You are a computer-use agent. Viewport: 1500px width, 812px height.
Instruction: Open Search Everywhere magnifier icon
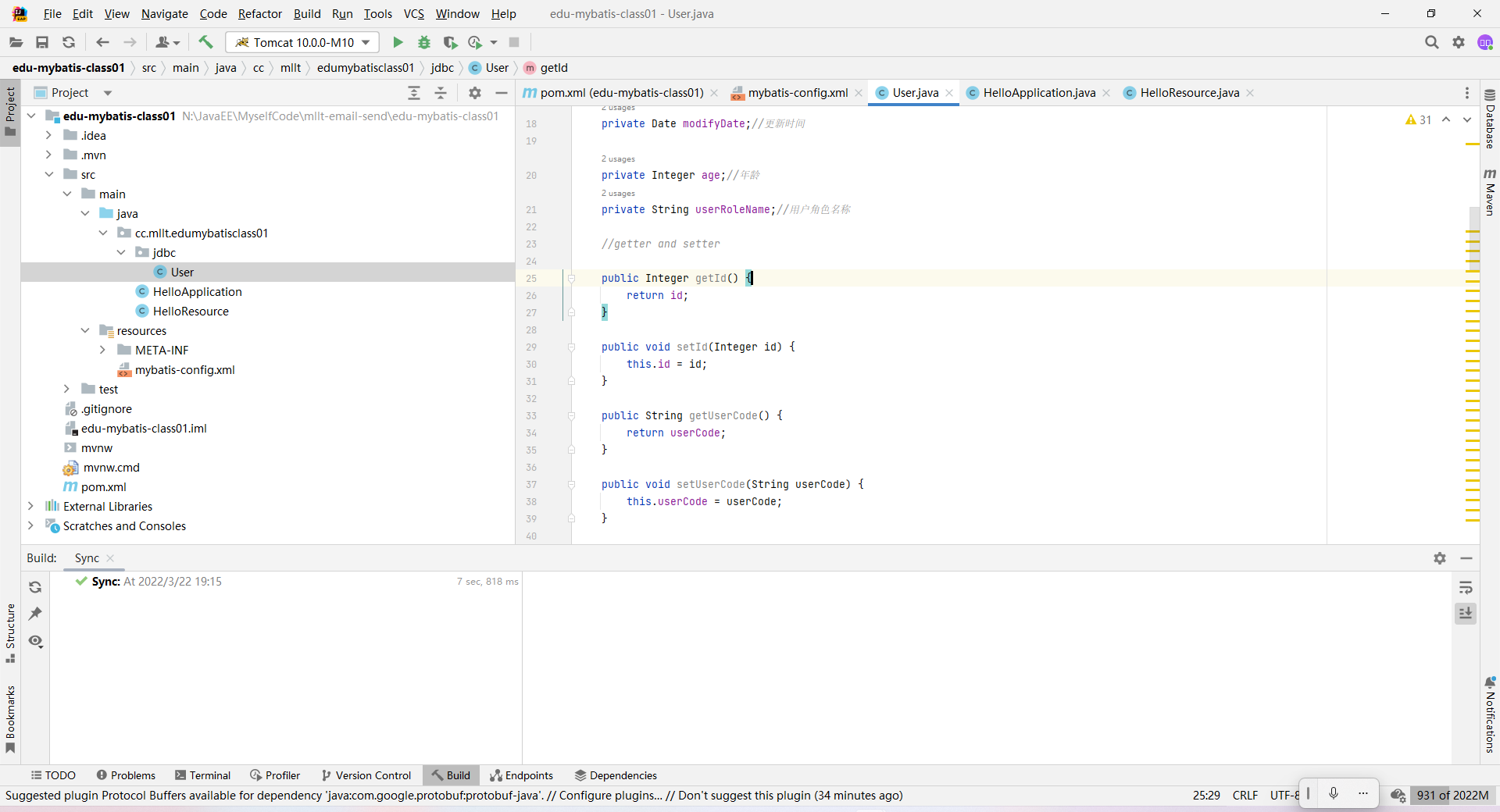tap(1431, 42)
